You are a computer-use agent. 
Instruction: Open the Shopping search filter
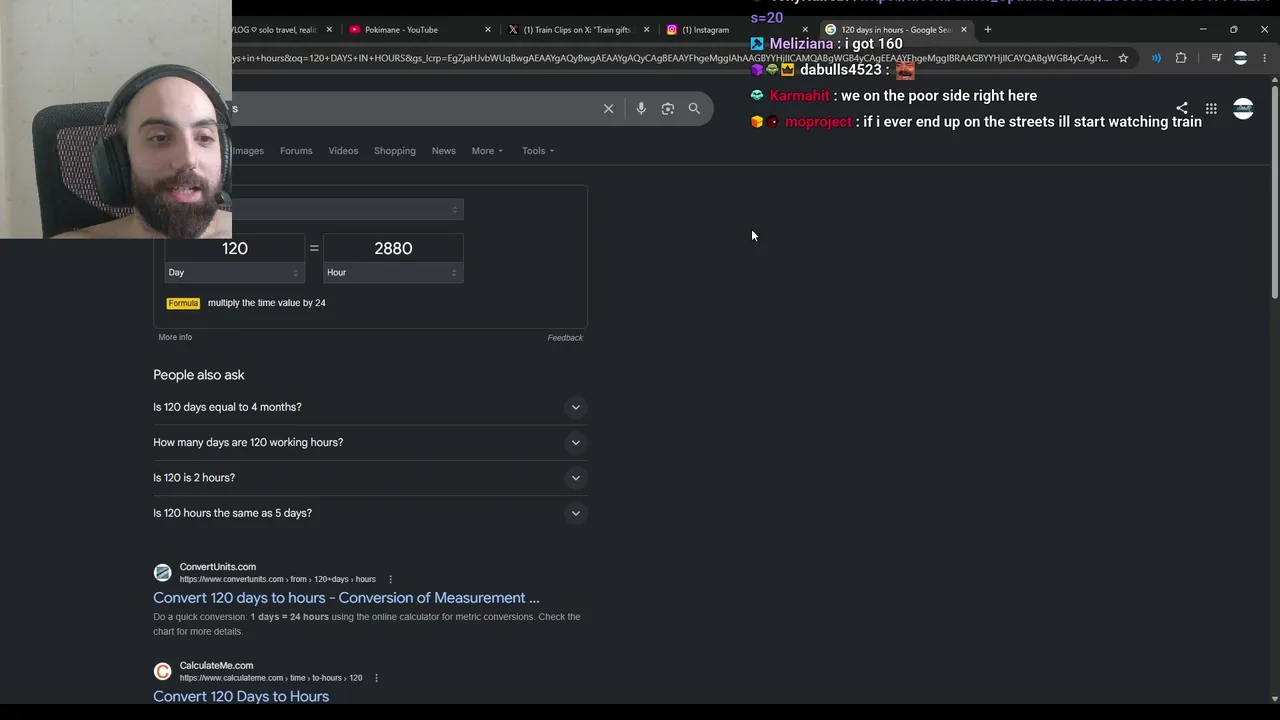point(395,151)
